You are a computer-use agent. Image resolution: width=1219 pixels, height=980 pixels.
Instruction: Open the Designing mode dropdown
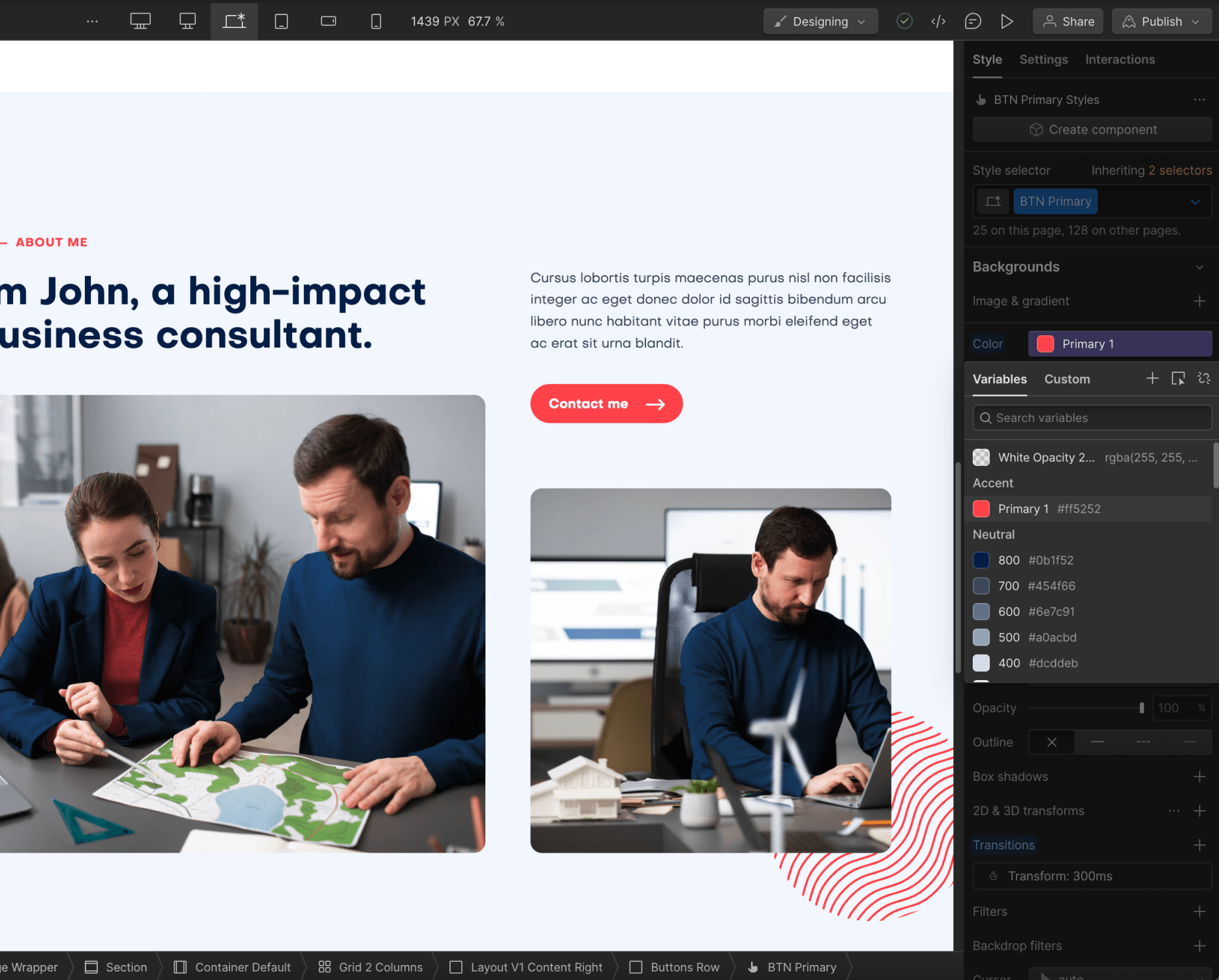tap(821, 20)
